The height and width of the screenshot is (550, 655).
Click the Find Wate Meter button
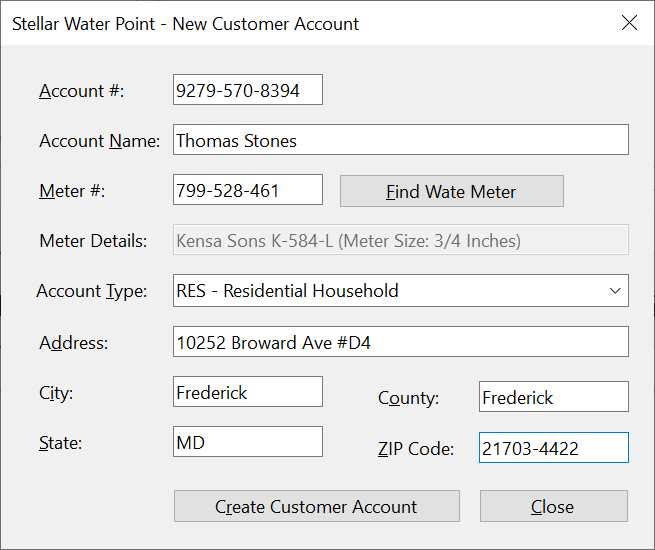452,191
